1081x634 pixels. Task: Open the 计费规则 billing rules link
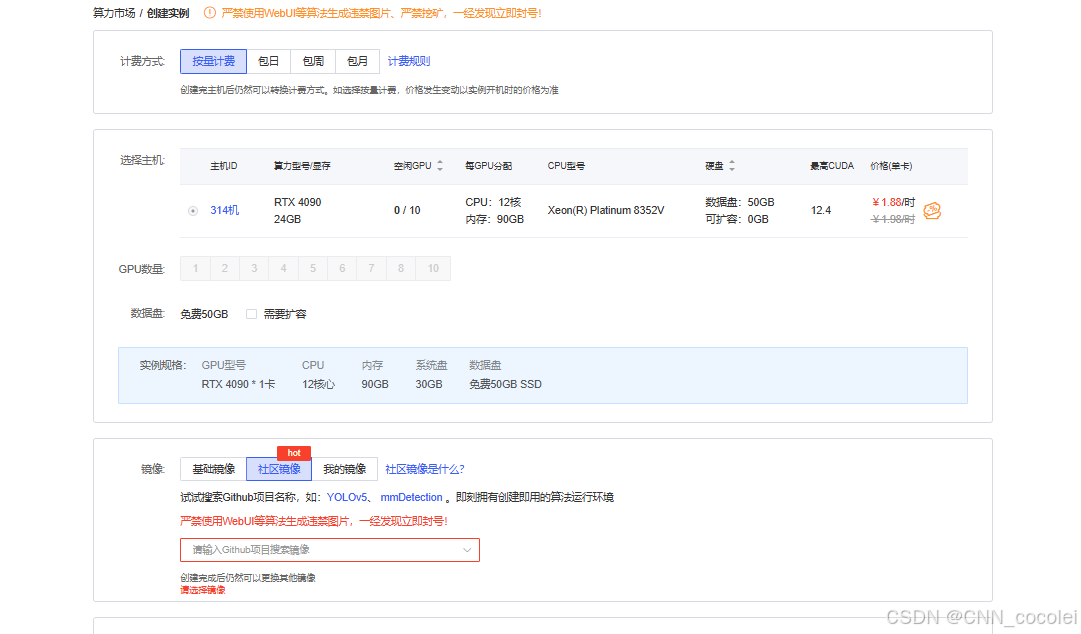[408, 61]
